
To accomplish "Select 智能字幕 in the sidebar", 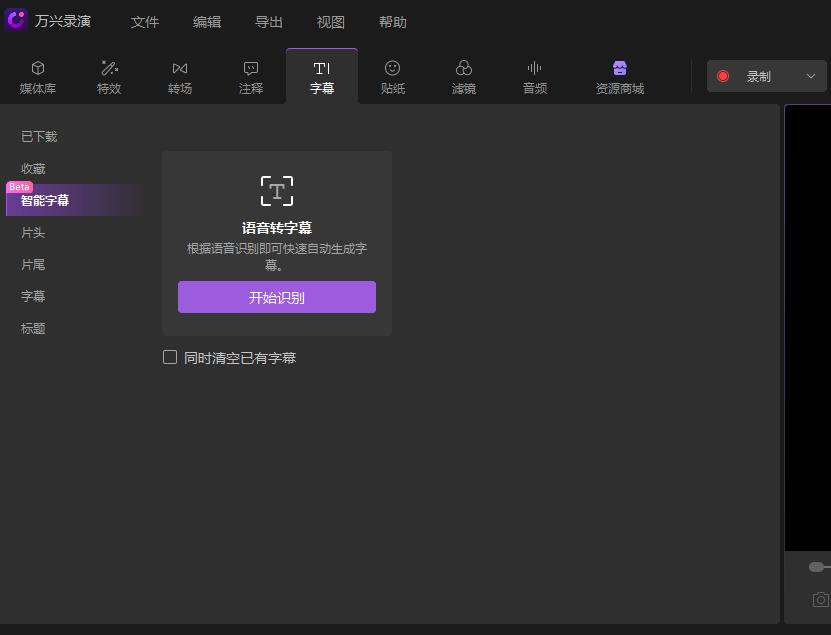I will pyautogui.click(x=77, y=200).
